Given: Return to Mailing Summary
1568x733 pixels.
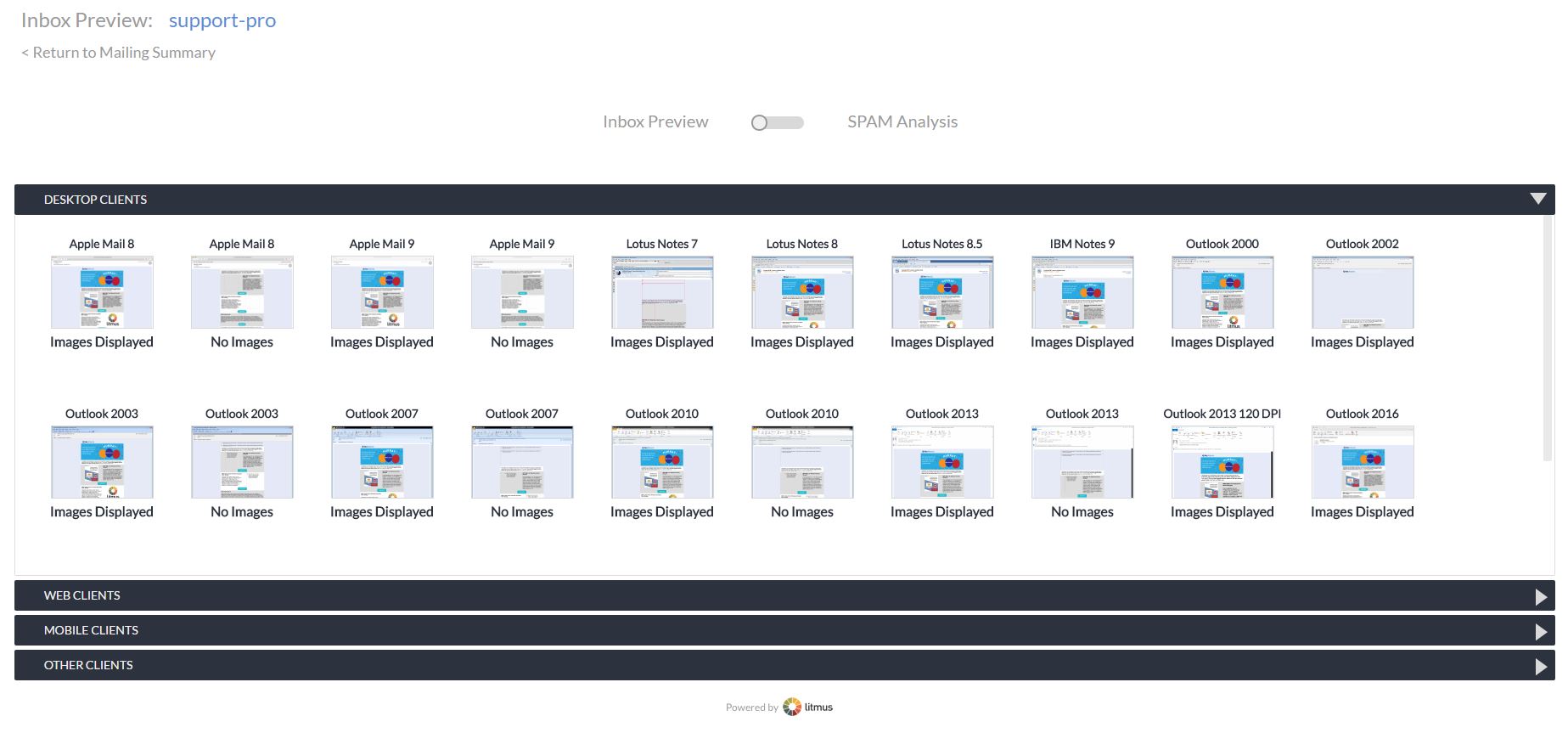Looking at the screenshot, I should coord(118,53).
